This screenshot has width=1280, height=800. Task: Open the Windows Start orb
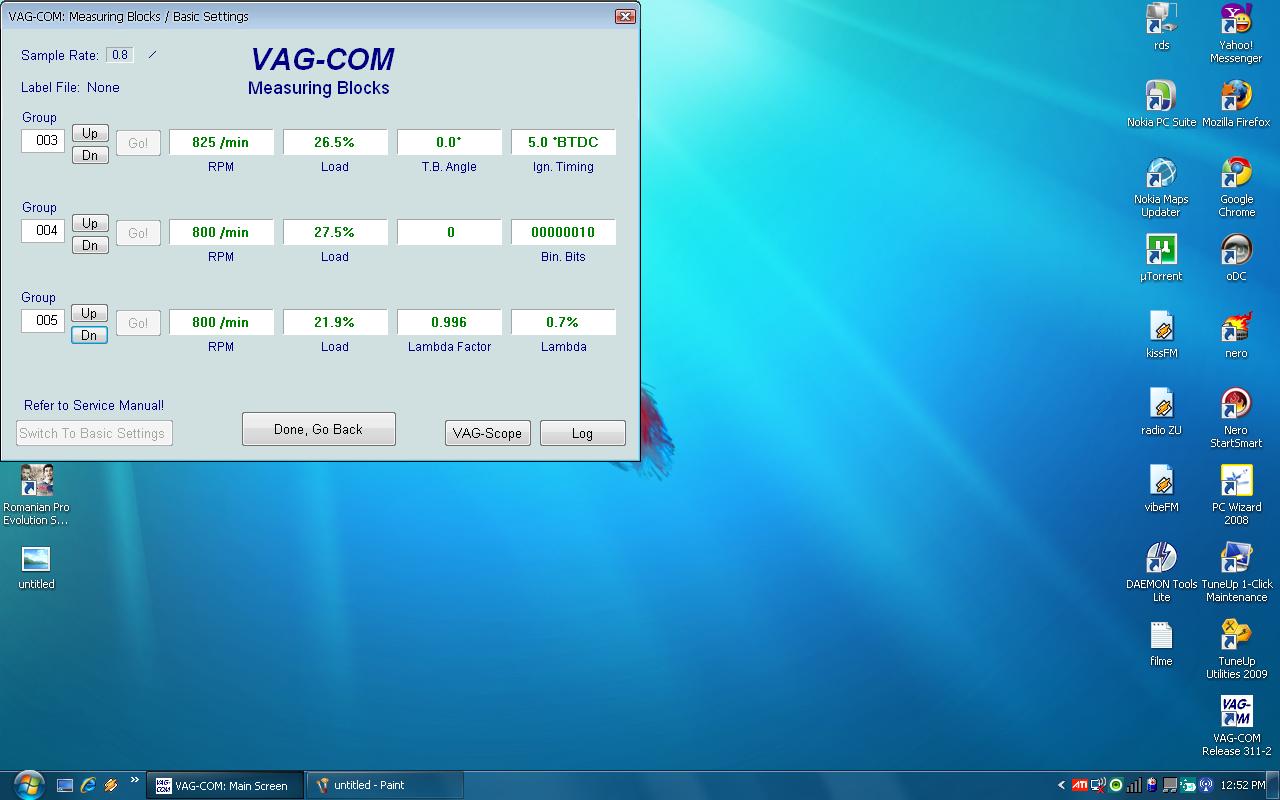28,785
